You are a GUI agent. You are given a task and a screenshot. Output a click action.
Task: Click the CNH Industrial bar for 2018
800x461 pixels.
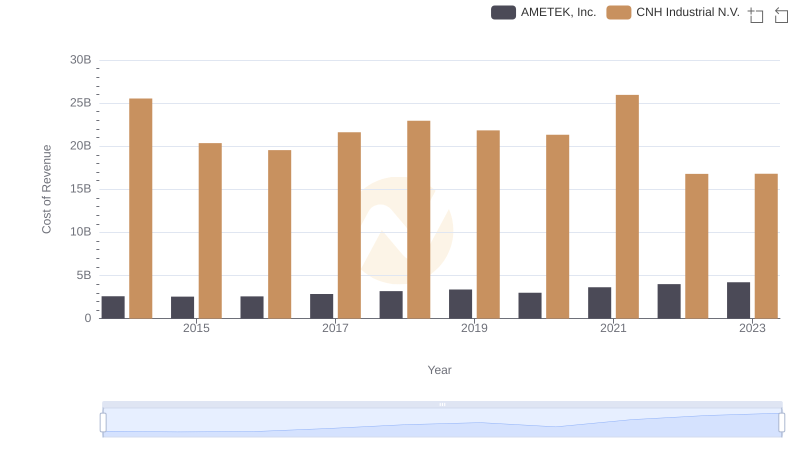tap(418, 219)
